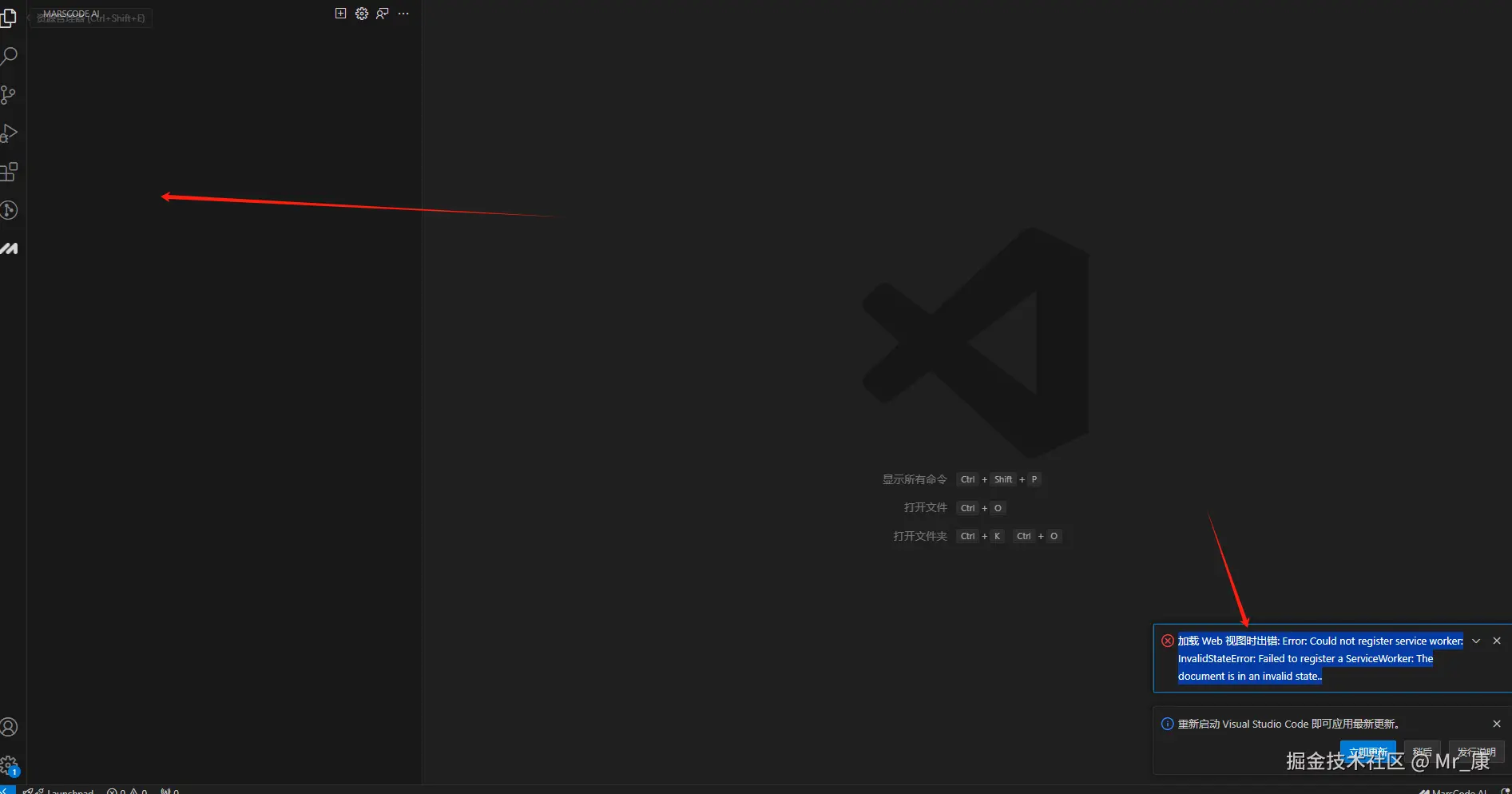Image resolution: width=1512 pixels, height=794 pixels.
Task: Open the Explorer view in activity bar
Action: tap(9, 18)
